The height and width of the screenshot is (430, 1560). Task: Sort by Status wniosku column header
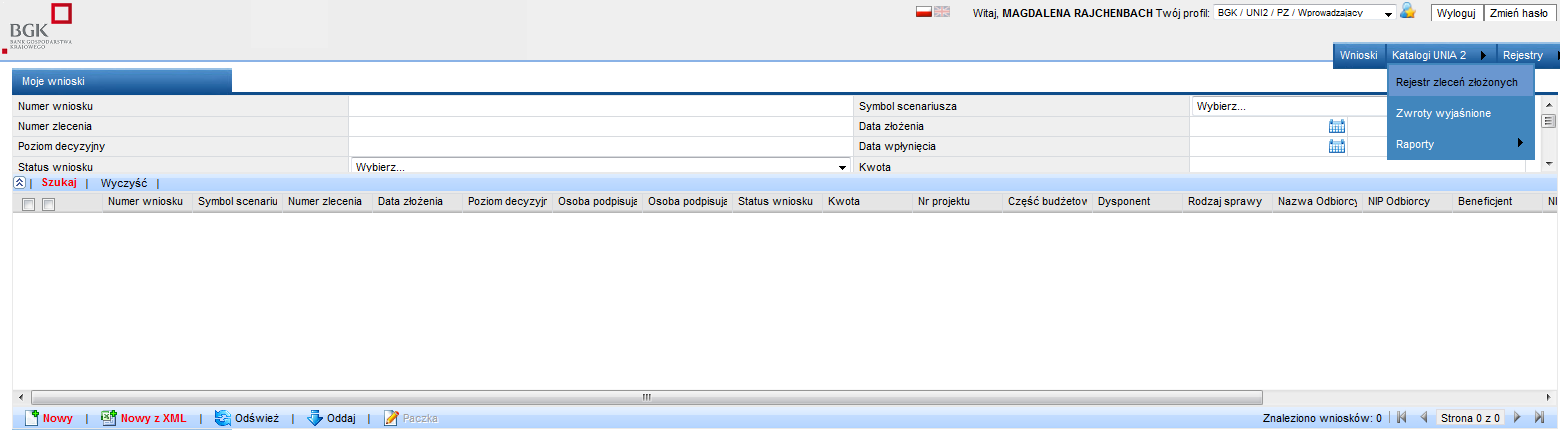coord(777,202)
